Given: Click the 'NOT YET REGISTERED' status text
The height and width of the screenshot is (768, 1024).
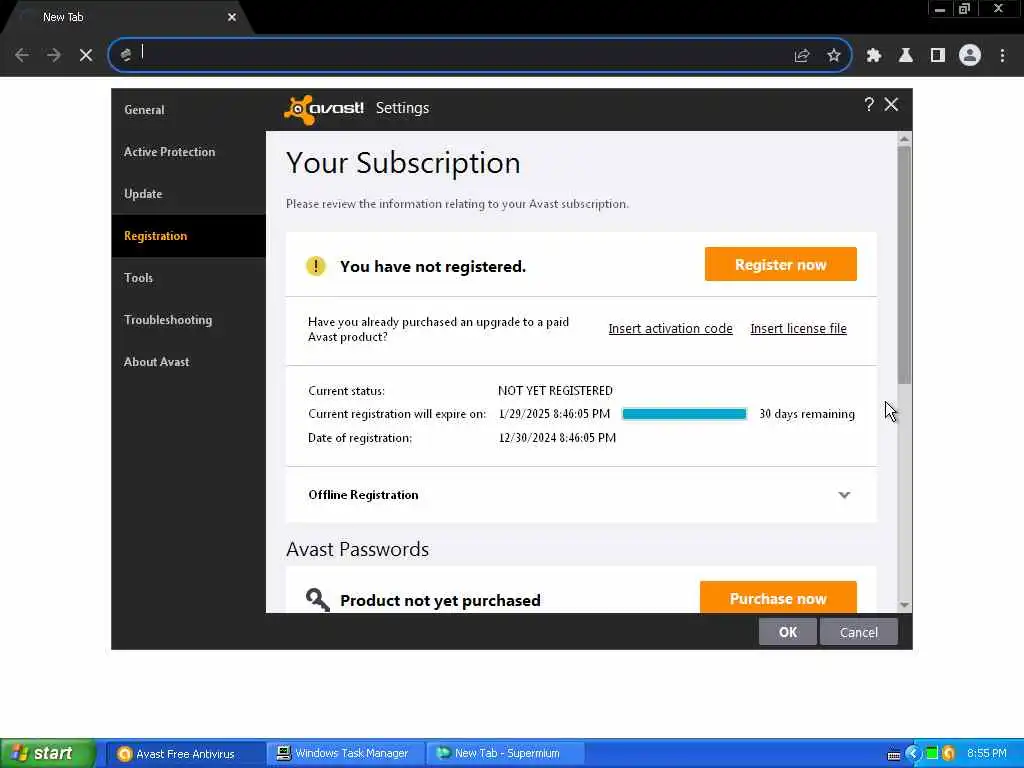Looking at the screenshot, I should (x=555, y=391).
